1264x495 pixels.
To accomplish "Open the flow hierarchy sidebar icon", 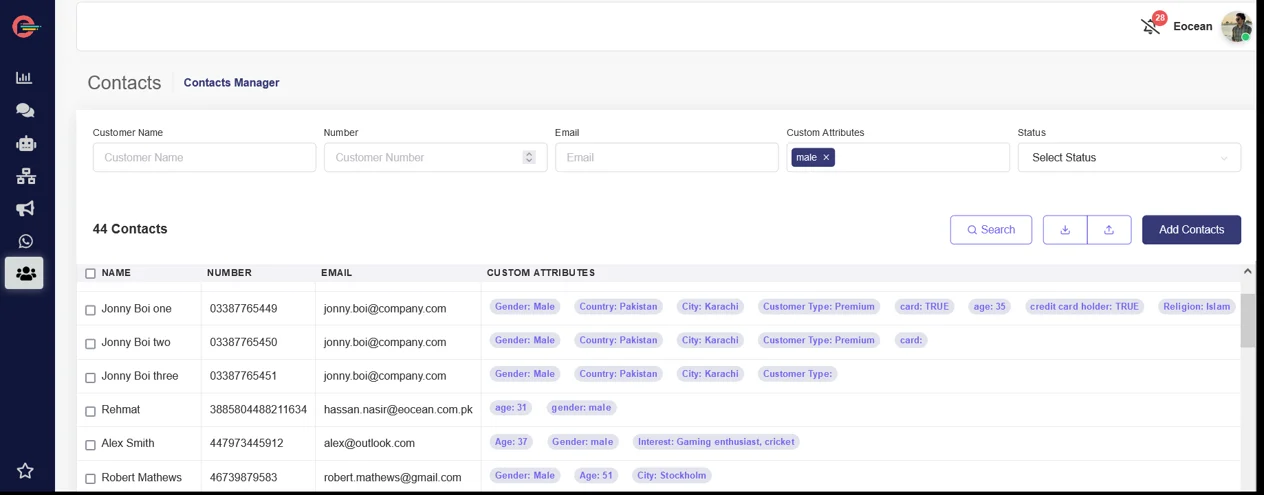I will pos(25,176).
